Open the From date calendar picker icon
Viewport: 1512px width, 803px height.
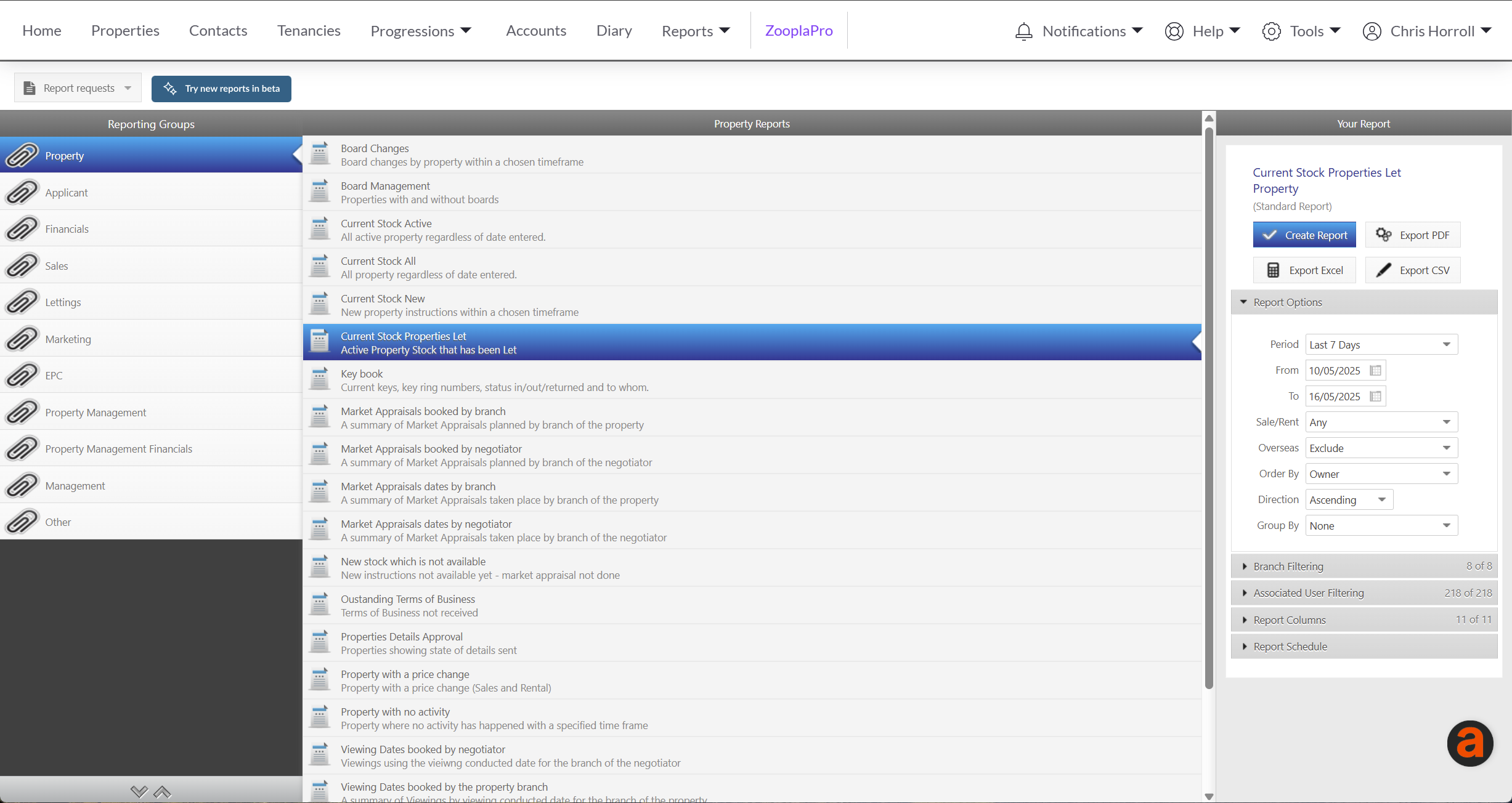pos(1375,370)
